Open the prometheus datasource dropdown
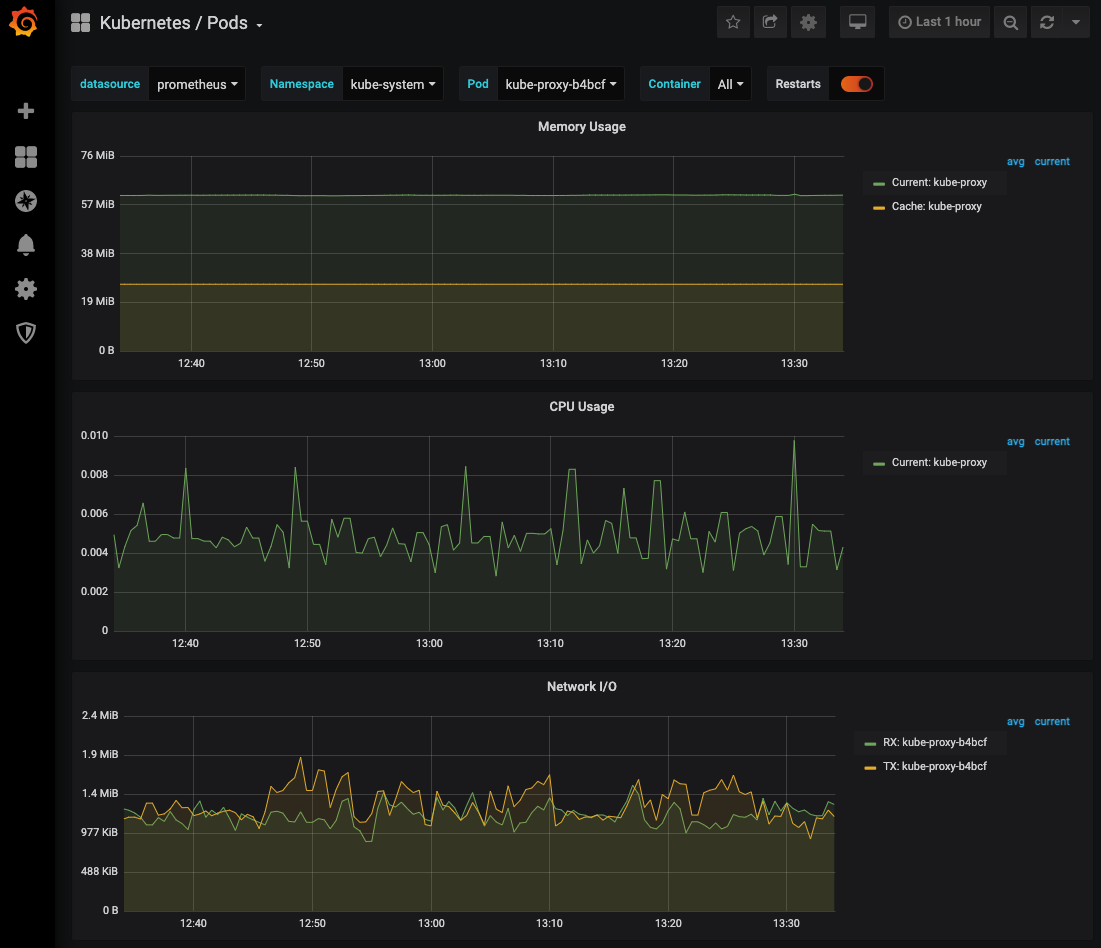Image resolution: width=1101 pixels, height=948 pixels. tap(197, 84)
